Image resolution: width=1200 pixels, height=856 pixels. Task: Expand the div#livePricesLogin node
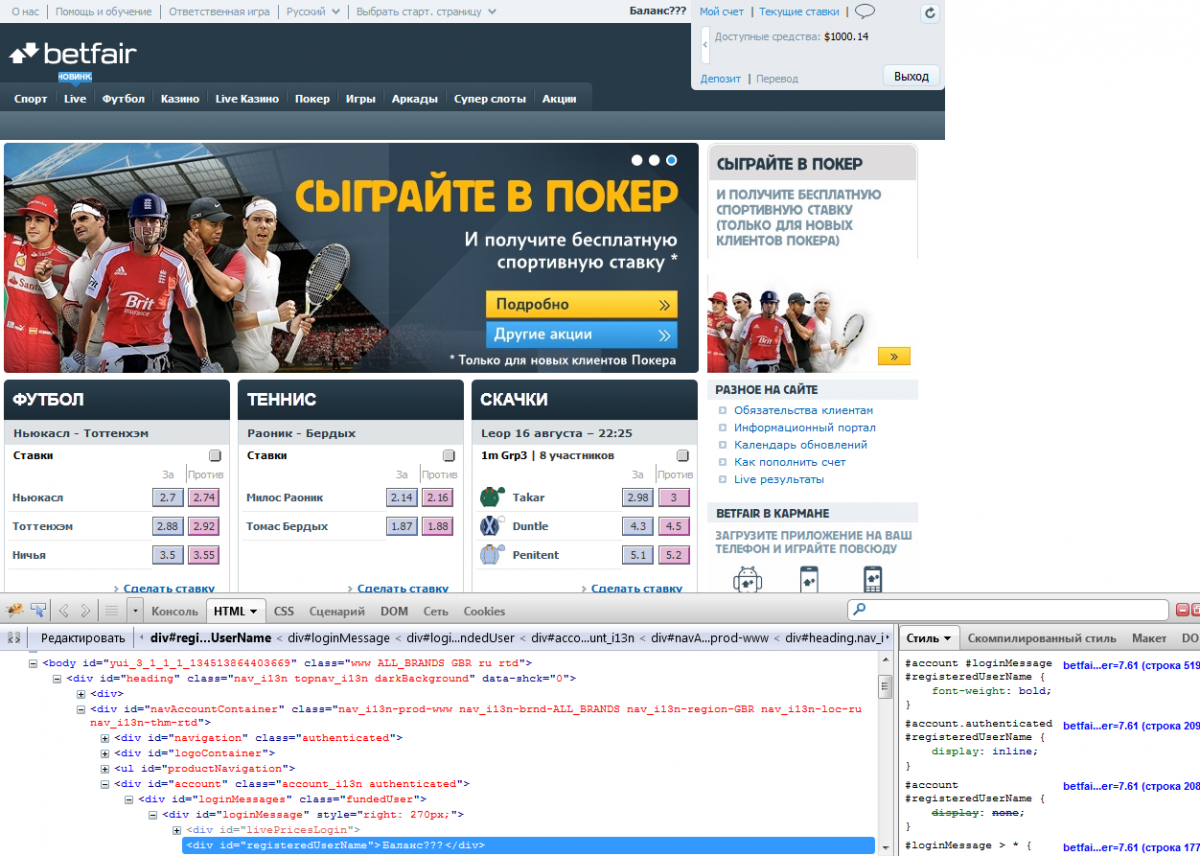pos(177,830)
